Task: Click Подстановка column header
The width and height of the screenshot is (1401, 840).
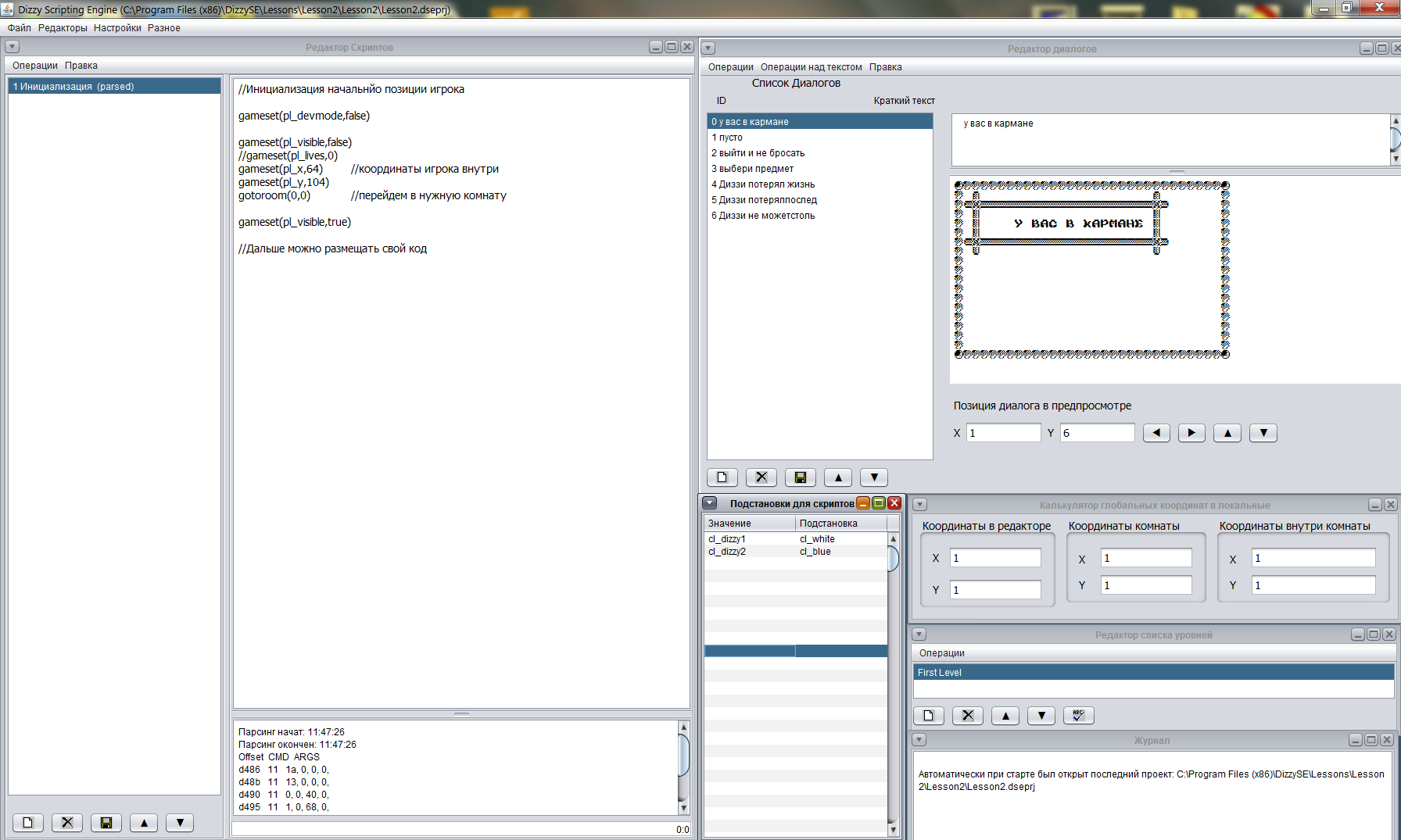Action: click(841, 524)
